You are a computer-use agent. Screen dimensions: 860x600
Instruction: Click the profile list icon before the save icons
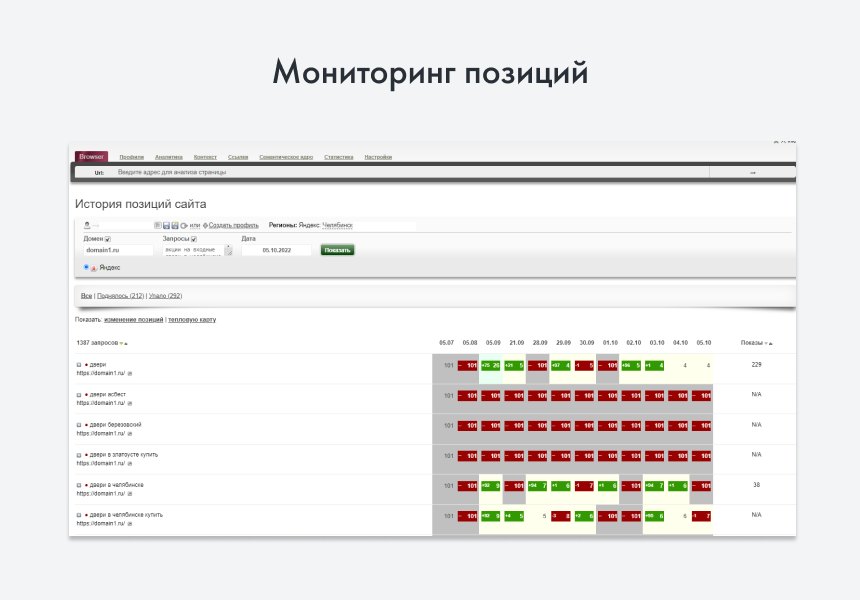157,225
